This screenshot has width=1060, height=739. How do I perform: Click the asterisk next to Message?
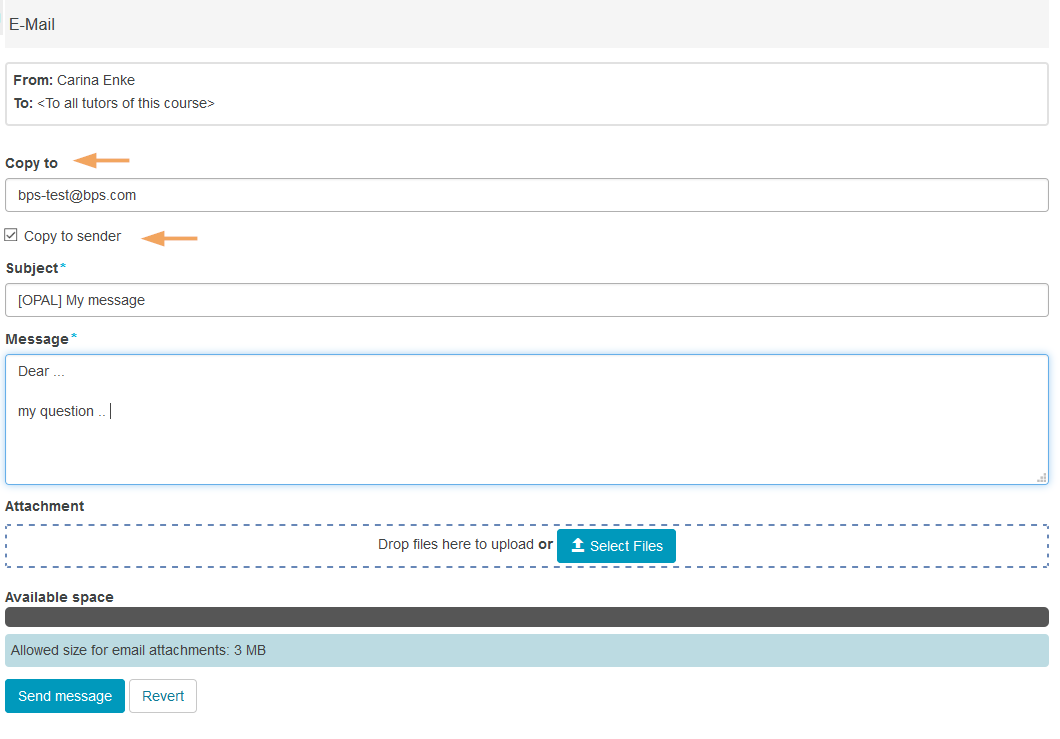(x=73, y=338)
